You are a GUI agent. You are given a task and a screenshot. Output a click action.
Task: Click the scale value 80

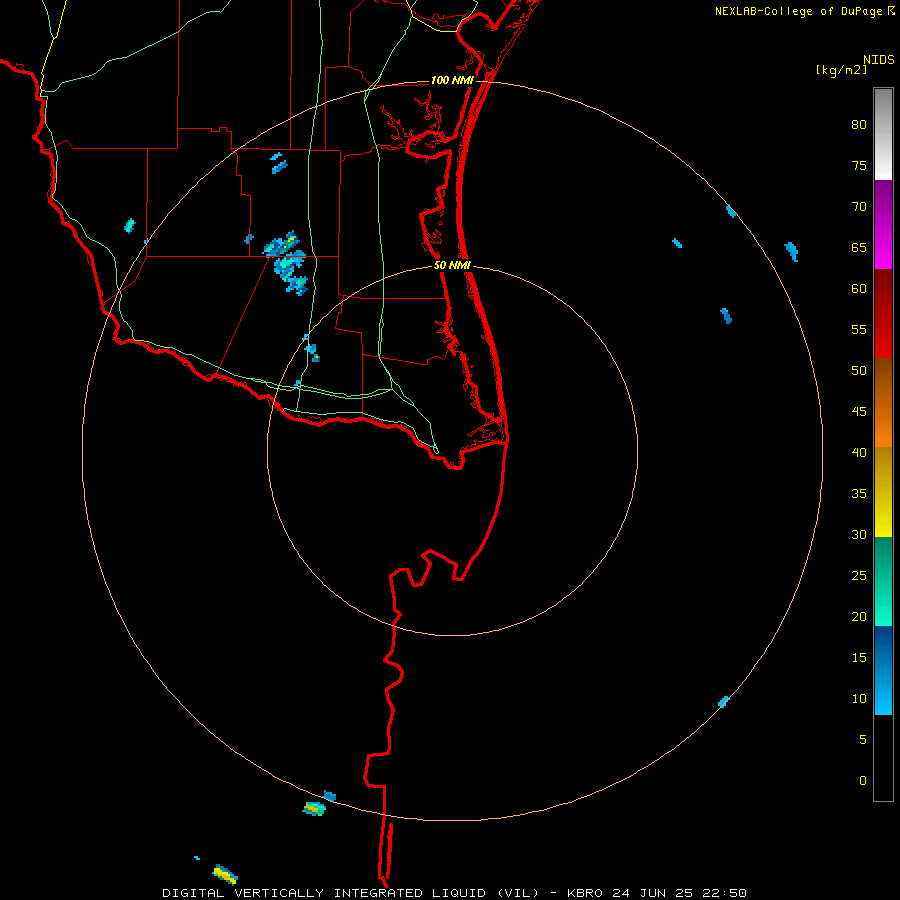pos(859,125)
